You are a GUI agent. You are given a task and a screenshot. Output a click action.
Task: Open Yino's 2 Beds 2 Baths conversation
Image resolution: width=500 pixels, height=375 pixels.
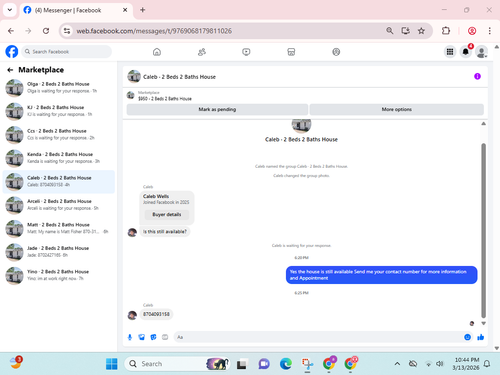59,275
